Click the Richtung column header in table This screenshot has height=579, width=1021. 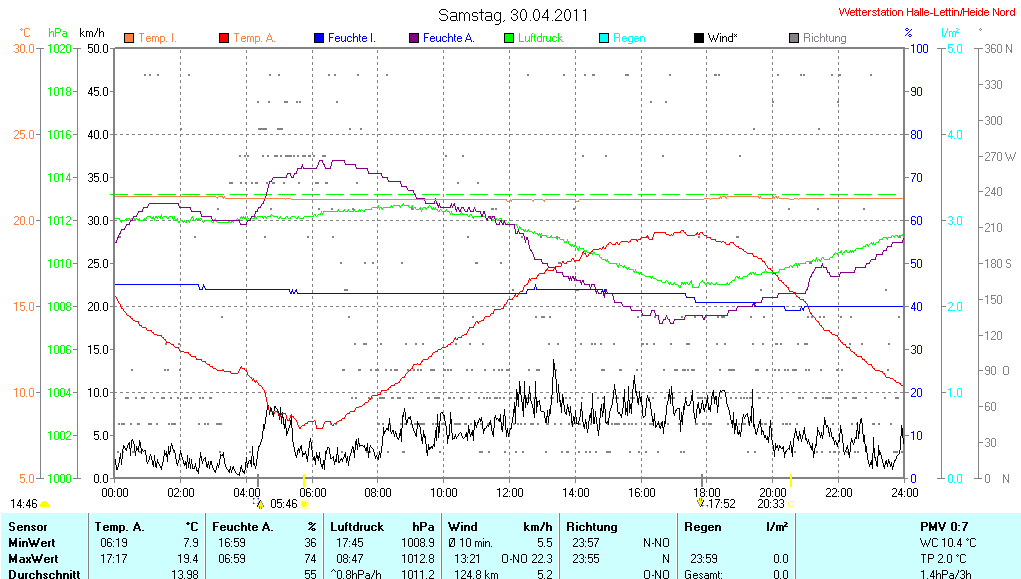pos(592,526)
